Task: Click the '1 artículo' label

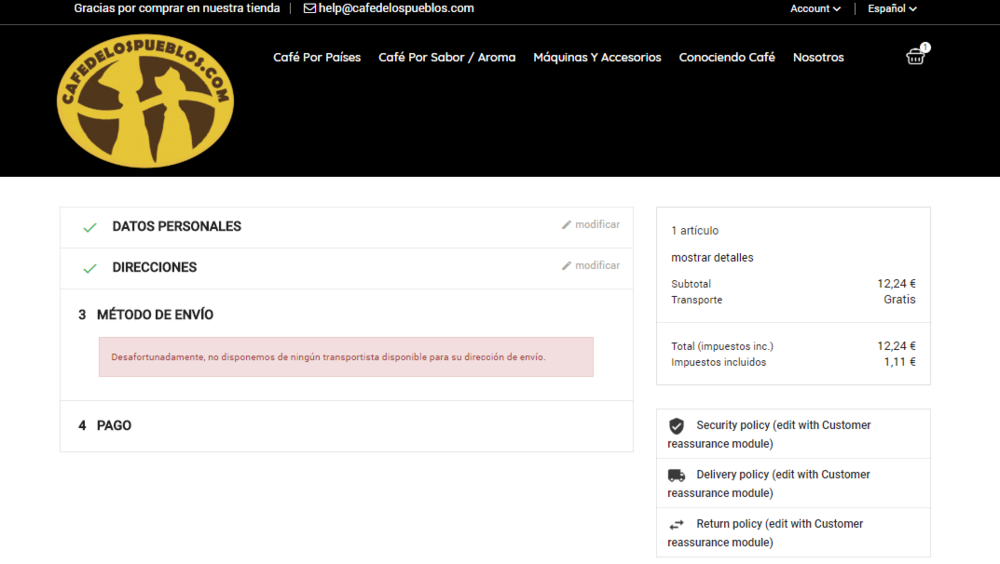Action: pyautogui.click(x=695, y=231)
